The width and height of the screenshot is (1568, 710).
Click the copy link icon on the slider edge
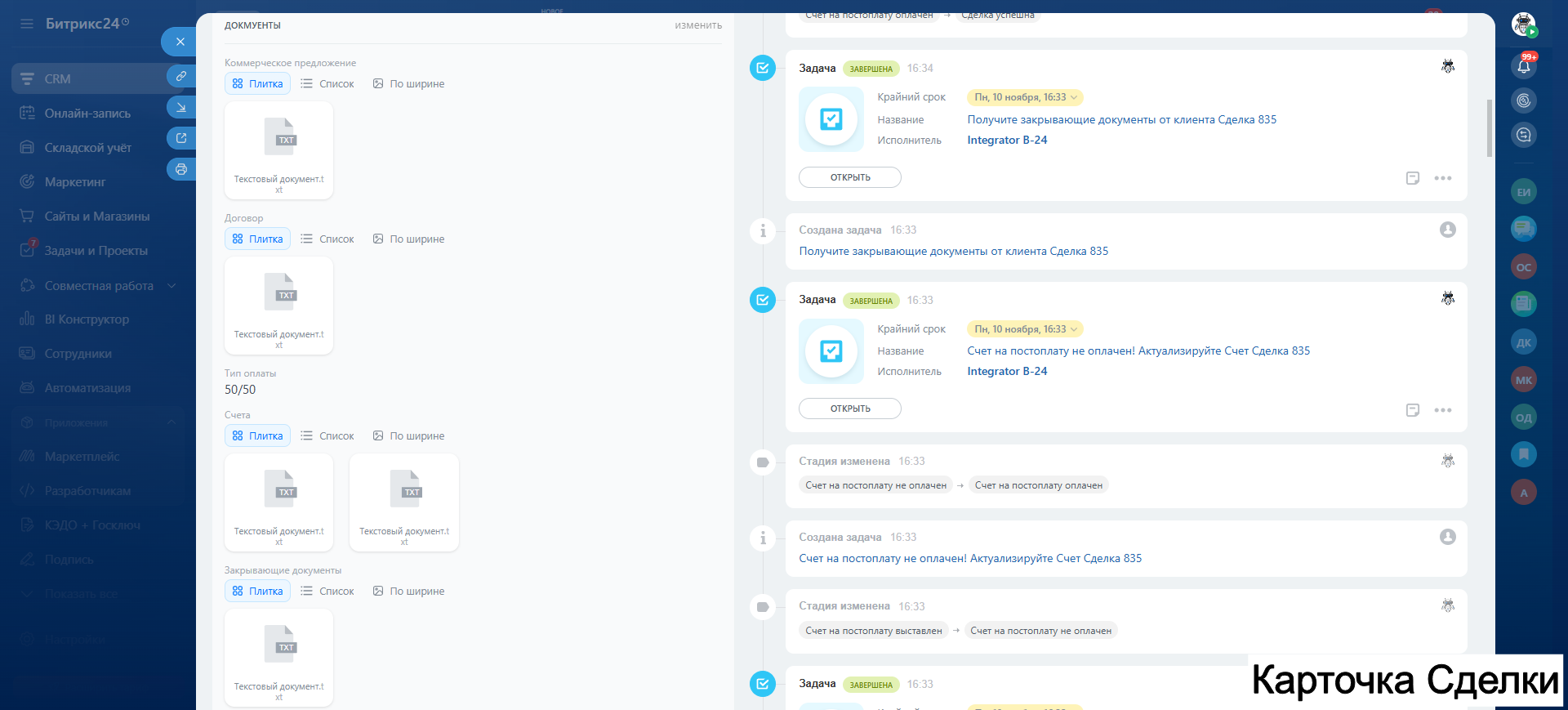coord(181,76)
